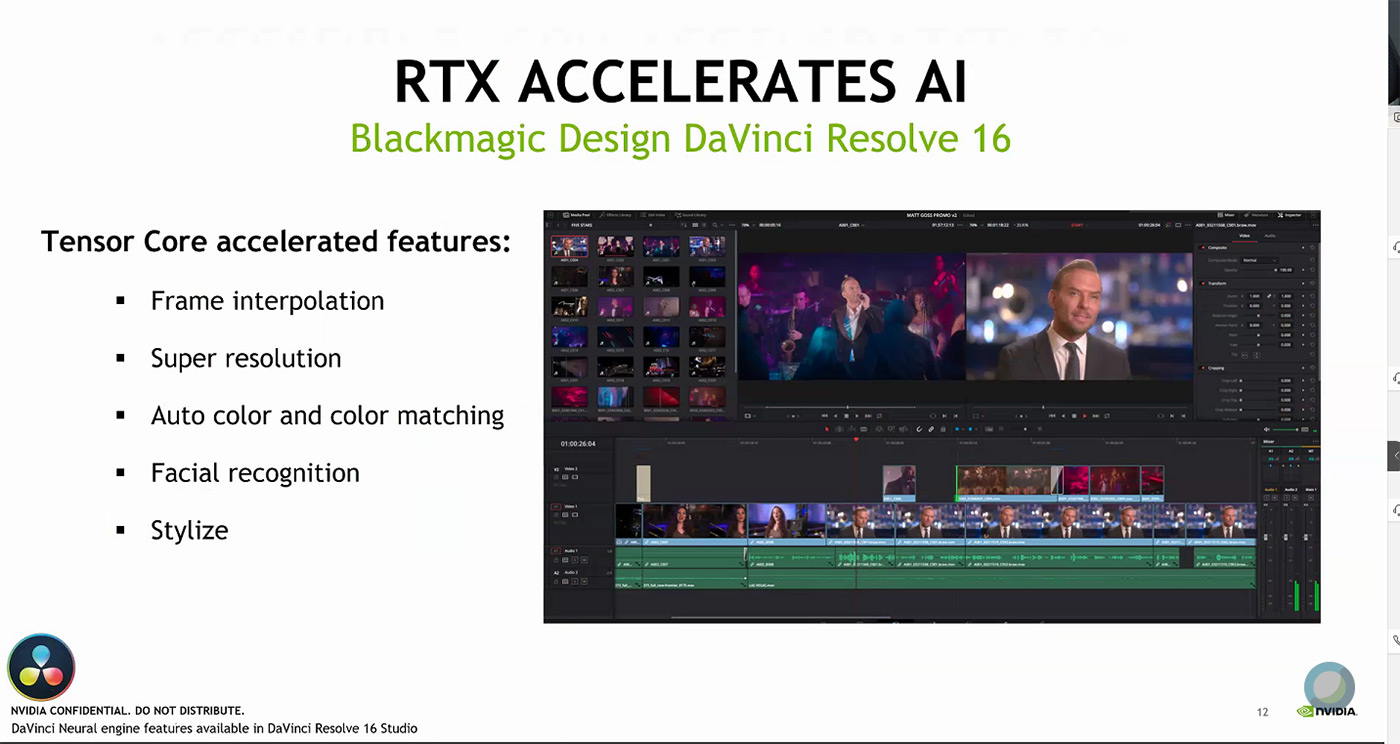The width and height of the screenshot is (1400, 744).
Task: Click the blue Flag icon in timeline toolbar
Action: point(957,429)
